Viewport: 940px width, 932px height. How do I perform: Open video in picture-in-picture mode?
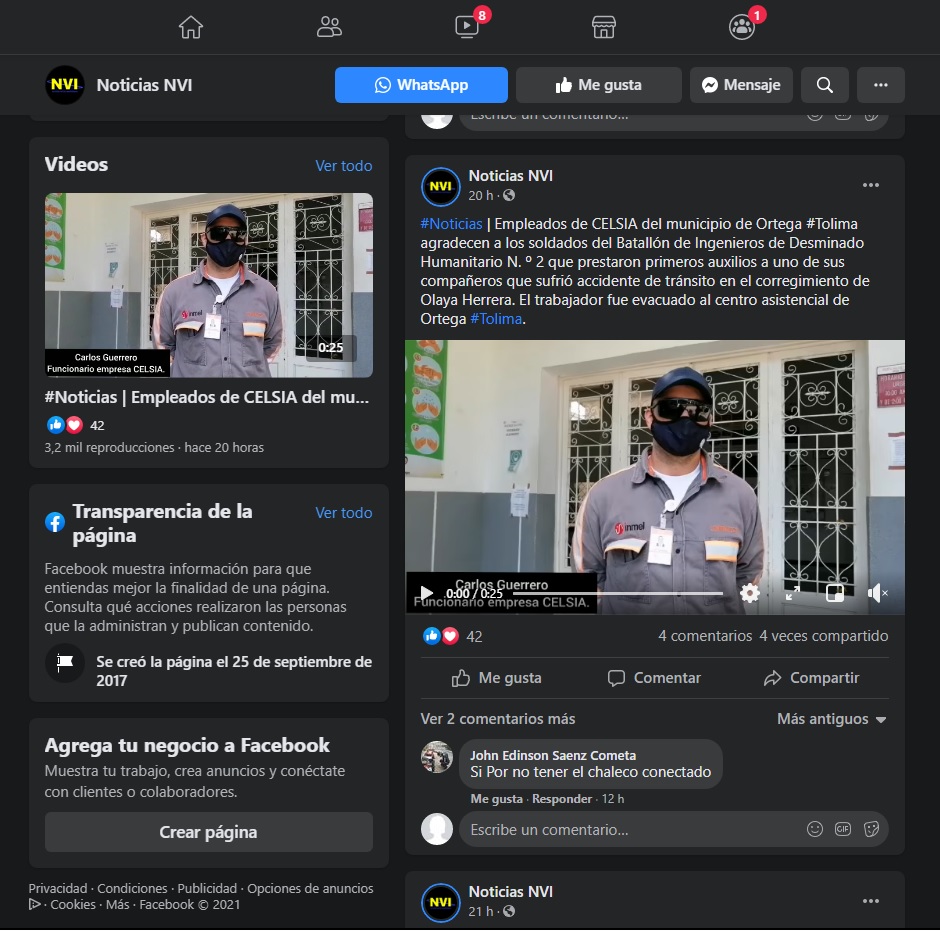click(x=835, y=593)
